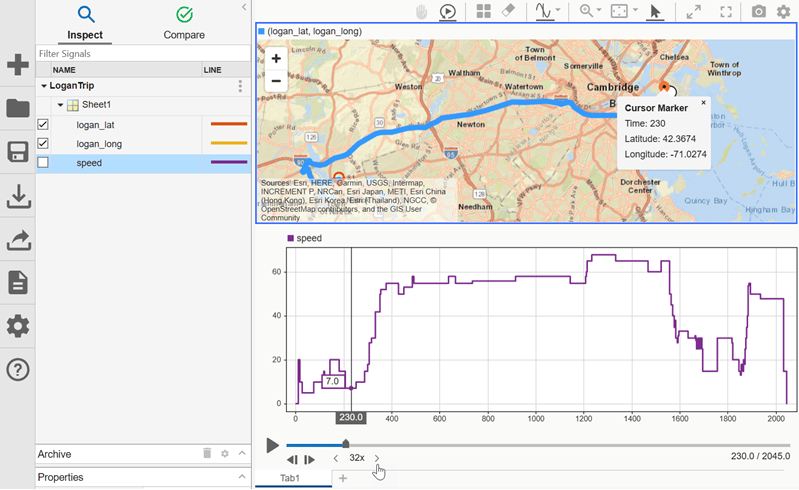This screenshot has width=799, height=490.
Task: Open the subplot layout grid icon
Action: 483,11
